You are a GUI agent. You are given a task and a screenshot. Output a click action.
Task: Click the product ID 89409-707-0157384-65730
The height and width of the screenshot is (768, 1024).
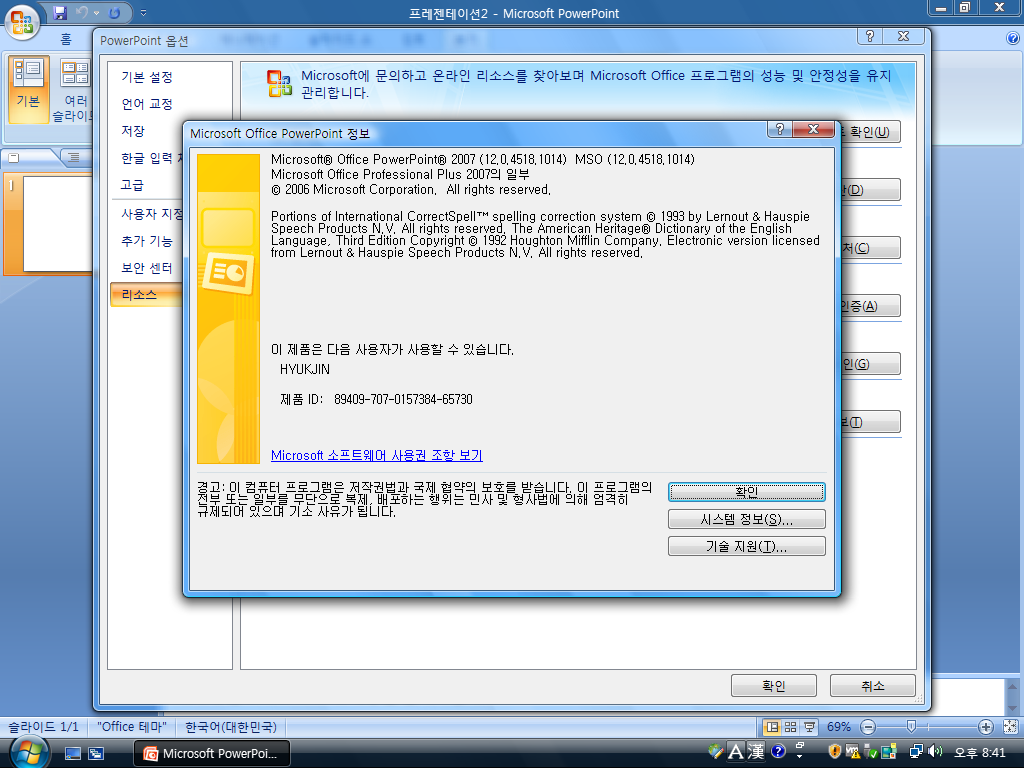tap(403, 399)
